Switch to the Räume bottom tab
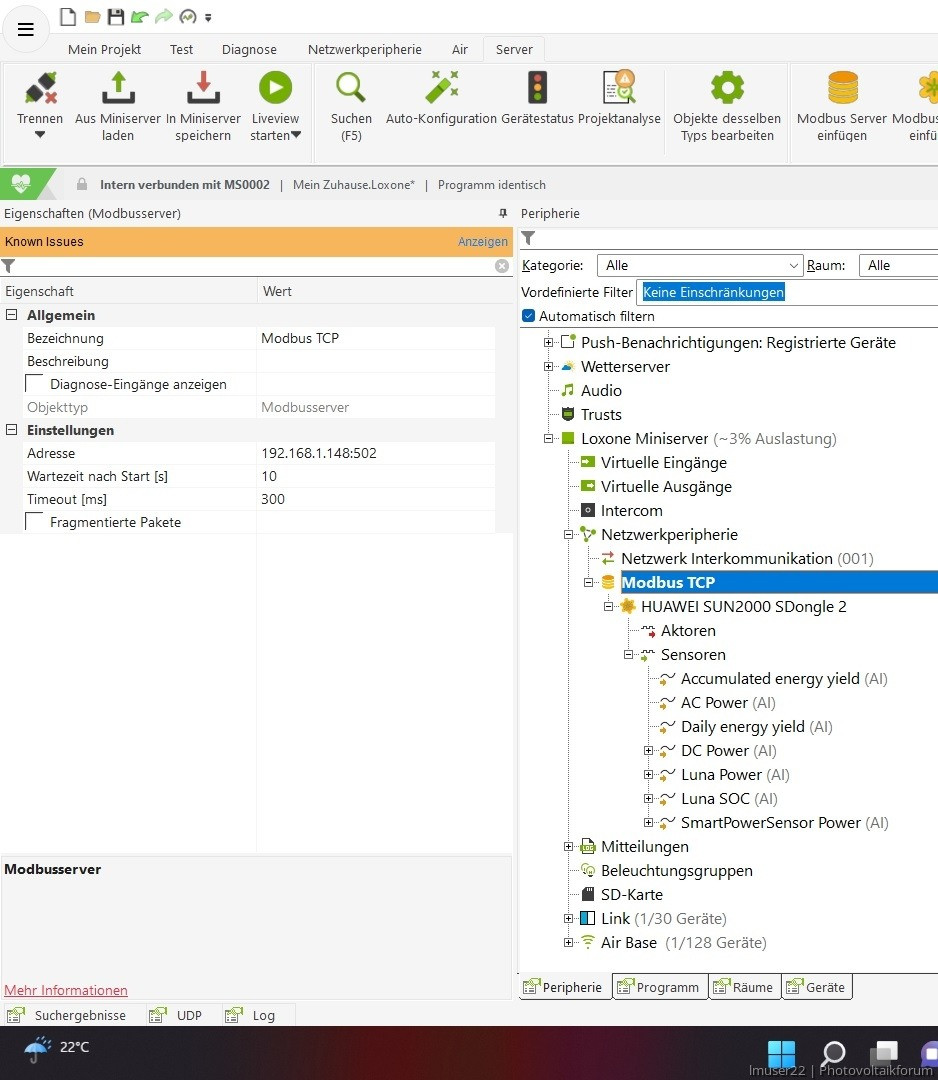The width and height of the screenshot is (938, 1080). (x=744, y=987)
